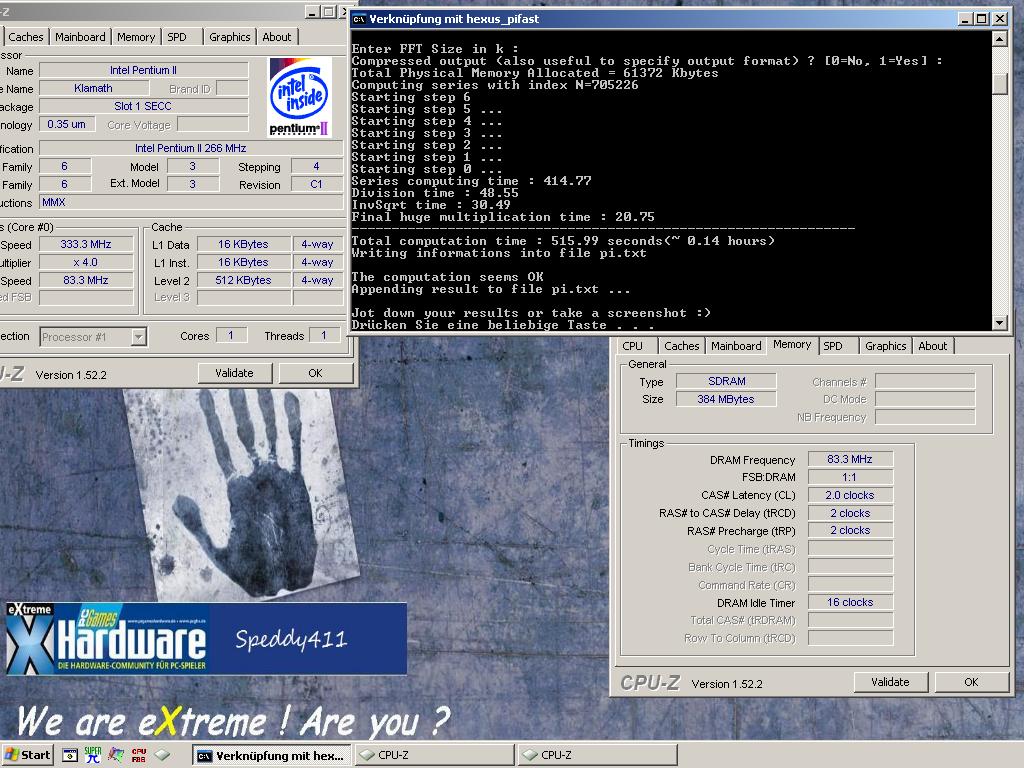Click the 83.3 MHz bus speed value

[x=86, y=280]
